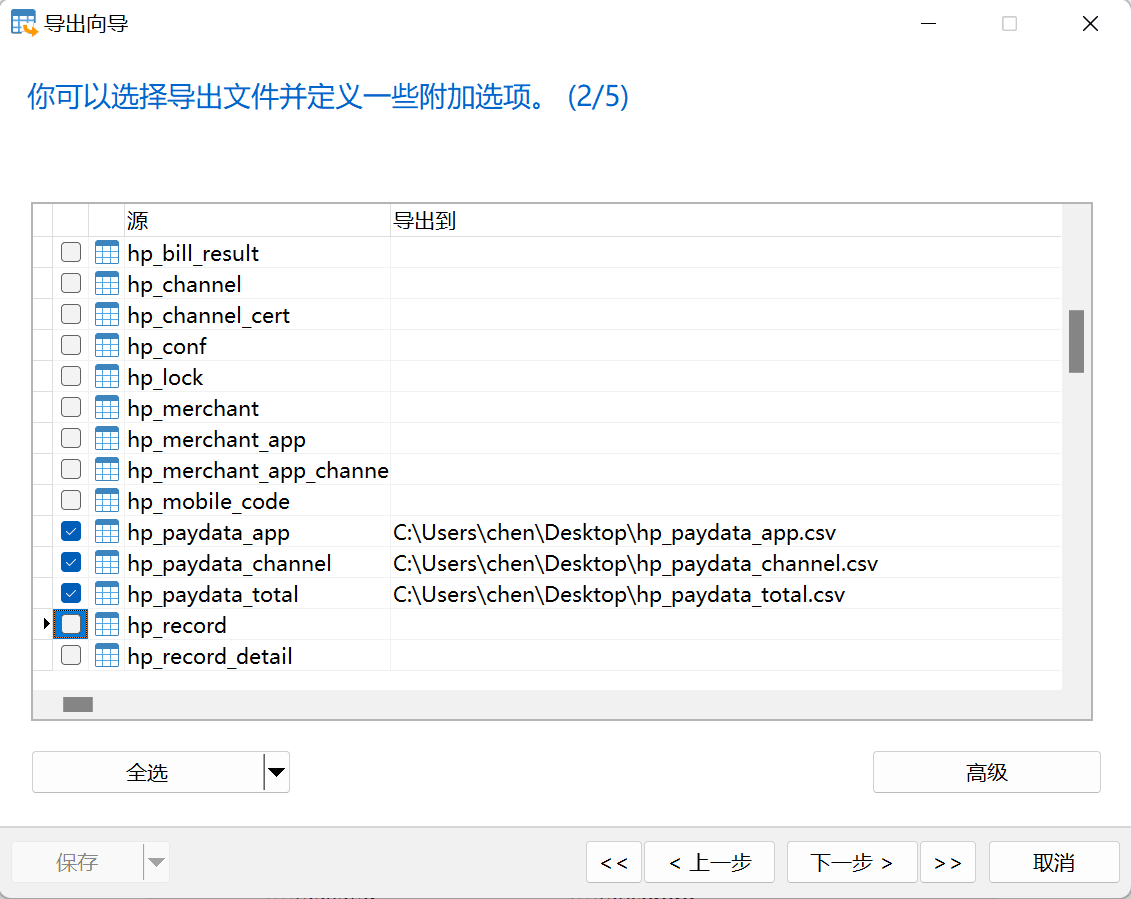Viewport: 1131px width, 899px height.
Task: Enable the hp_channel_cert checkbox
Action: pyautogui.click(x=70, y=314)
